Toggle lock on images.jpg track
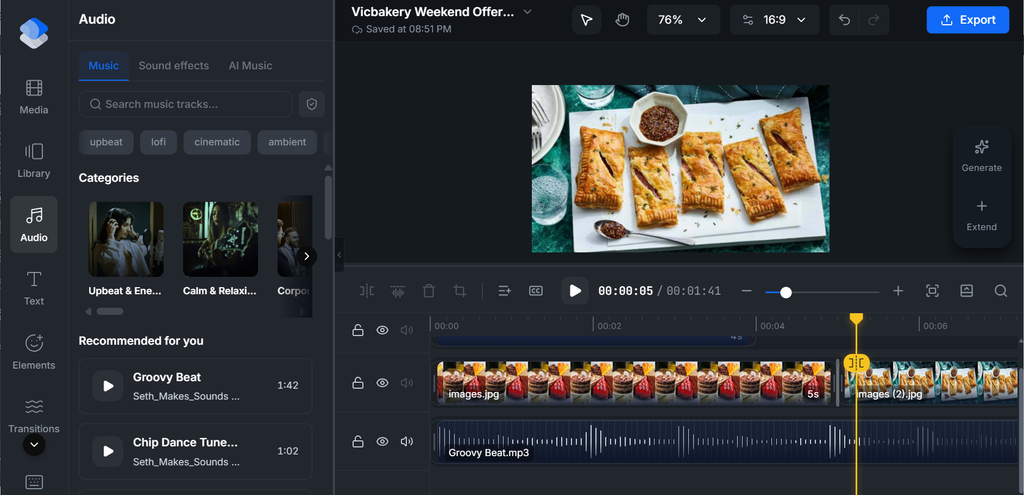This screenshot has height=495, width=1024. tap(358, 383)
